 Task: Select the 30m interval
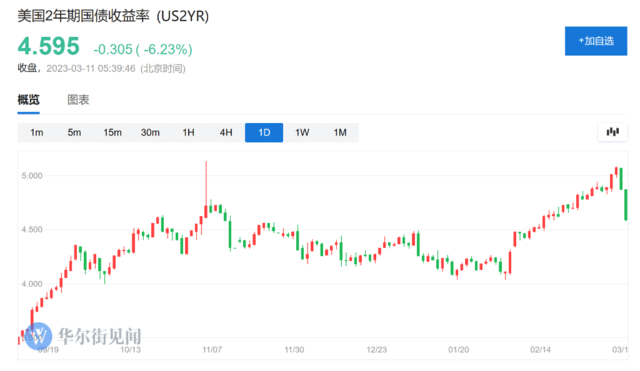click(x=150, y=133)
